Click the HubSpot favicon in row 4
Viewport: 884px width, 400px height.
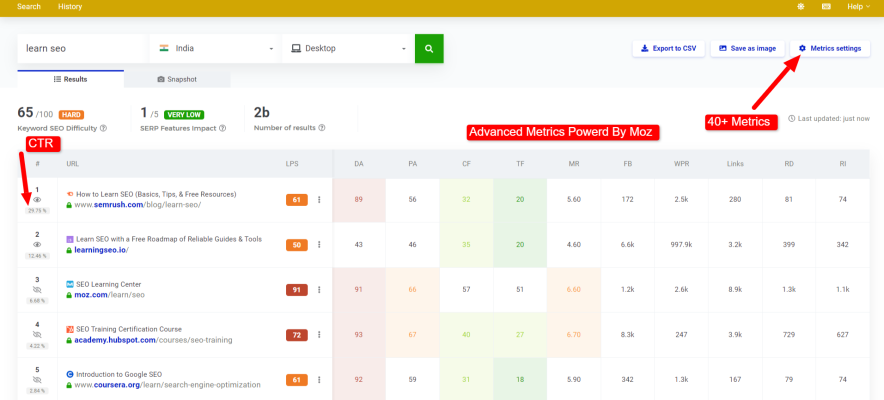pos(69,330)
